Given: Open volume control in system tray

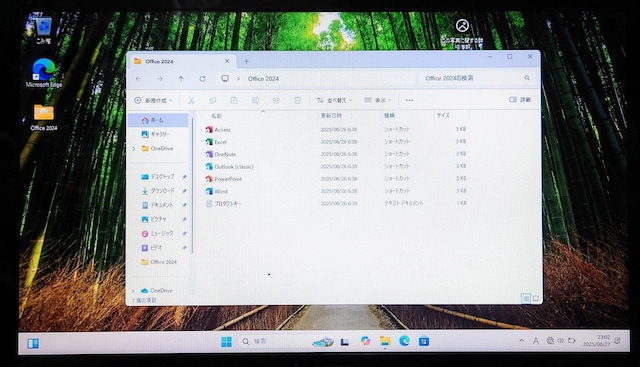Looking at the screenshot, I should (561, 340).
